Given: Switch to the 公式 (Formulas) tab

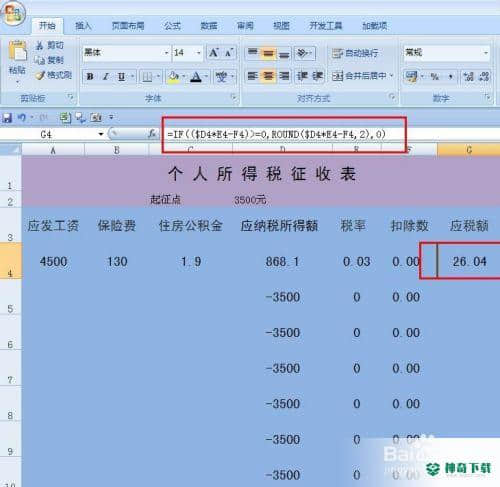Looking at the screenshot, I should (x=172, y=26).
